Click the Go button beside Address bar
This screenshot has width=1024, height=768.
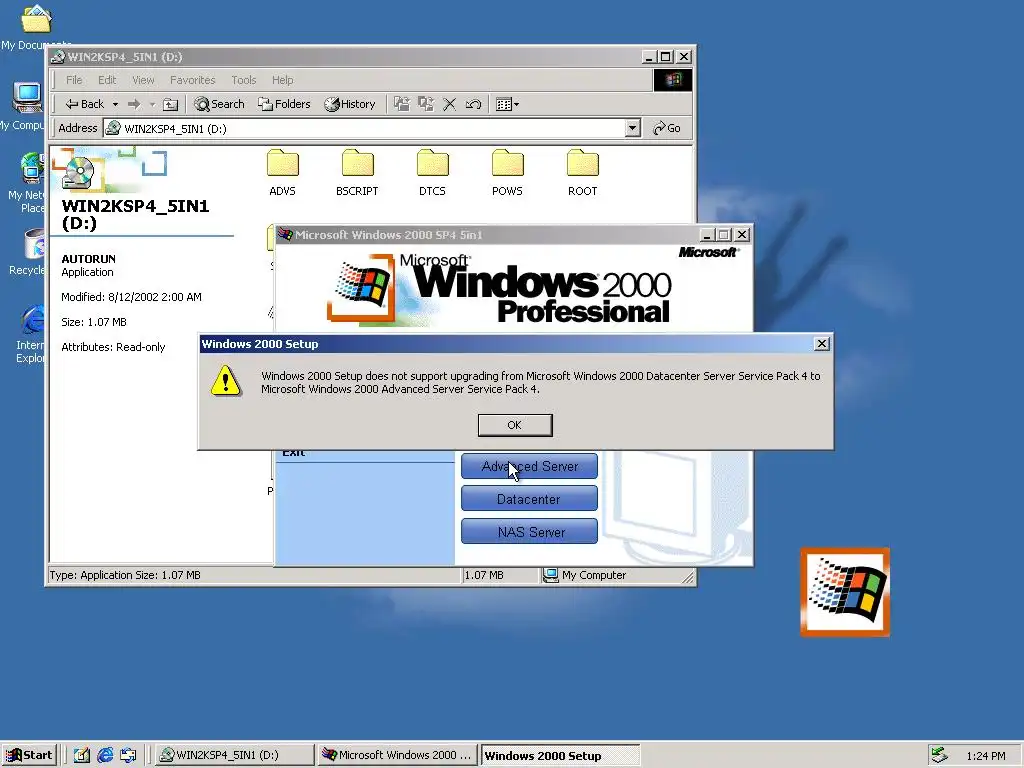[x=667, y=128]
